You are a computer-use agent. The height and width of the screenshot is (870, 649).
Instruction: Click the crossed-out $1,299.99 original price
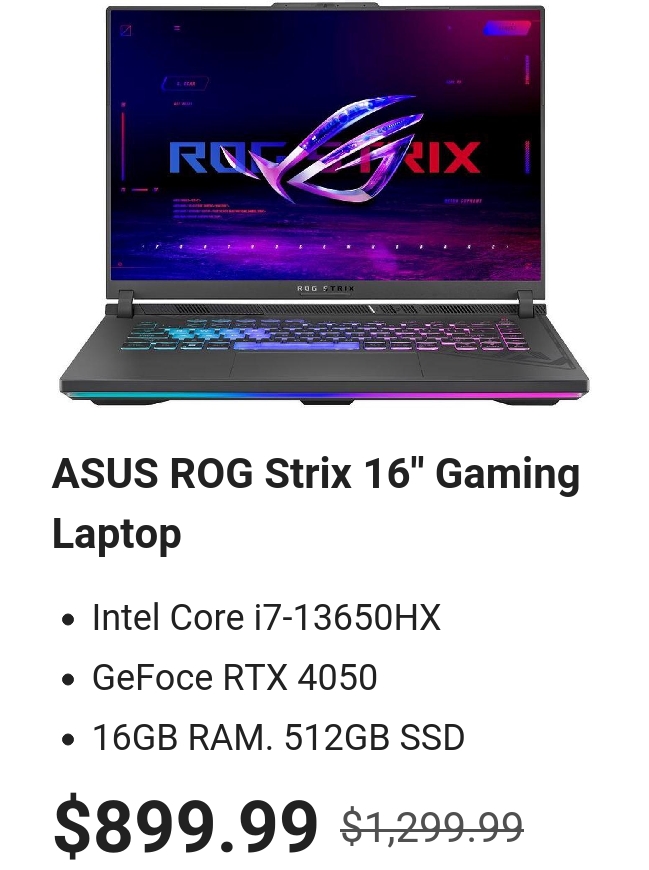point(433,828)
